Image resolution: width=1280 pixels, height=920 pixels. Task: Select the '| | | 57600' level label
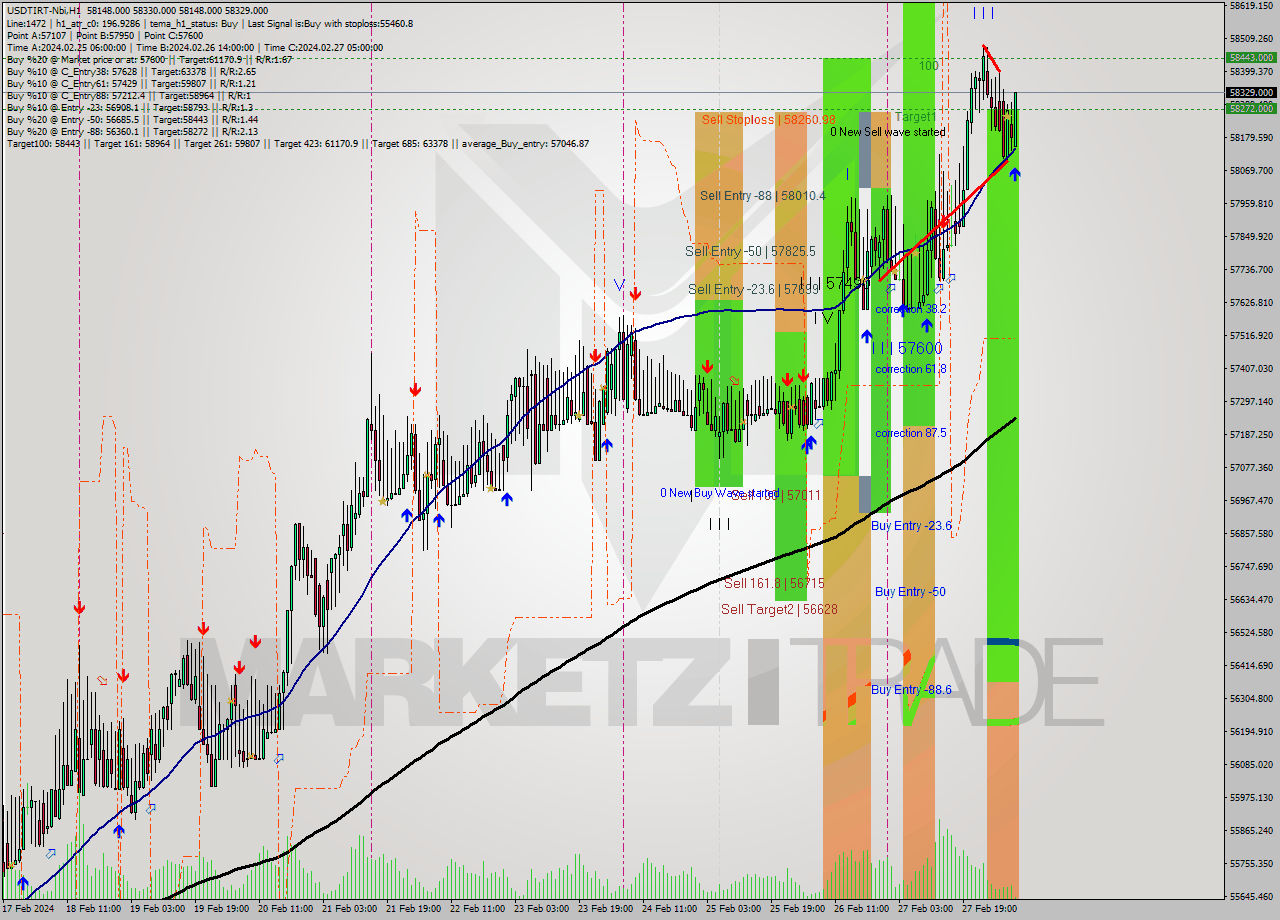point(907,348)
